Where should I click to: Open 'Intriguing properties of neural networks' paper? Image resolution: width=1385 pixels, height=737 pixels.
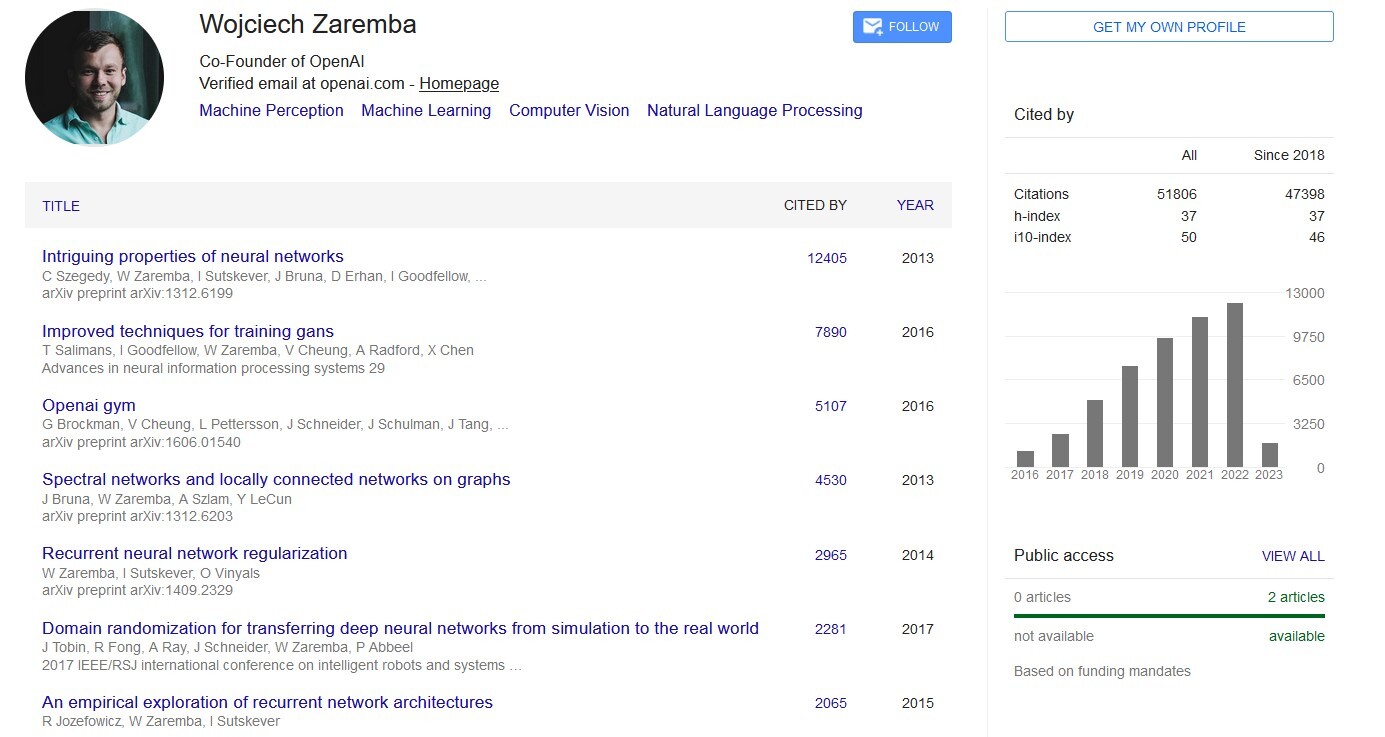[193, 257]
